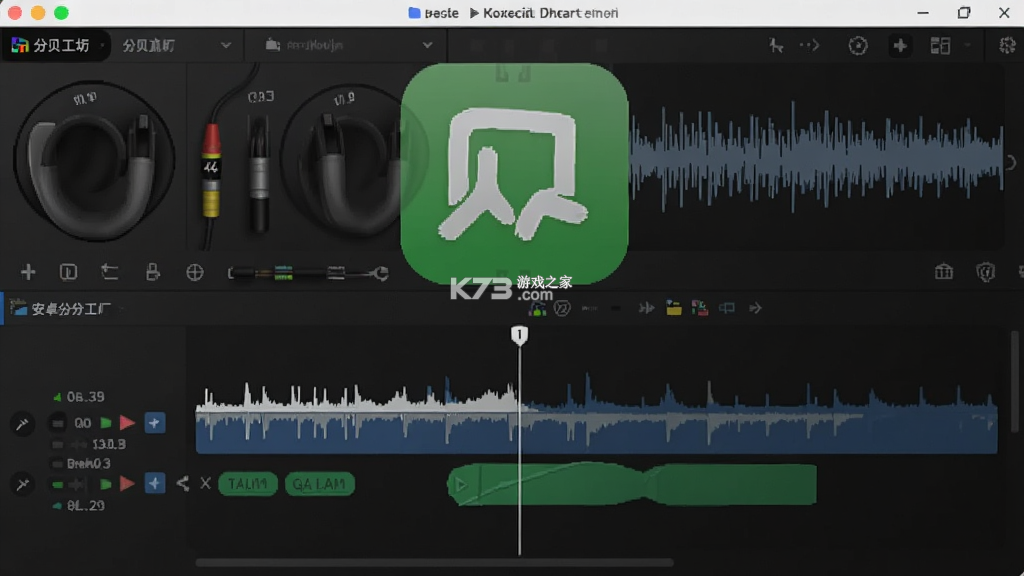
Task: Click the cable plug marked 44
Action: [x=210, y=171]
